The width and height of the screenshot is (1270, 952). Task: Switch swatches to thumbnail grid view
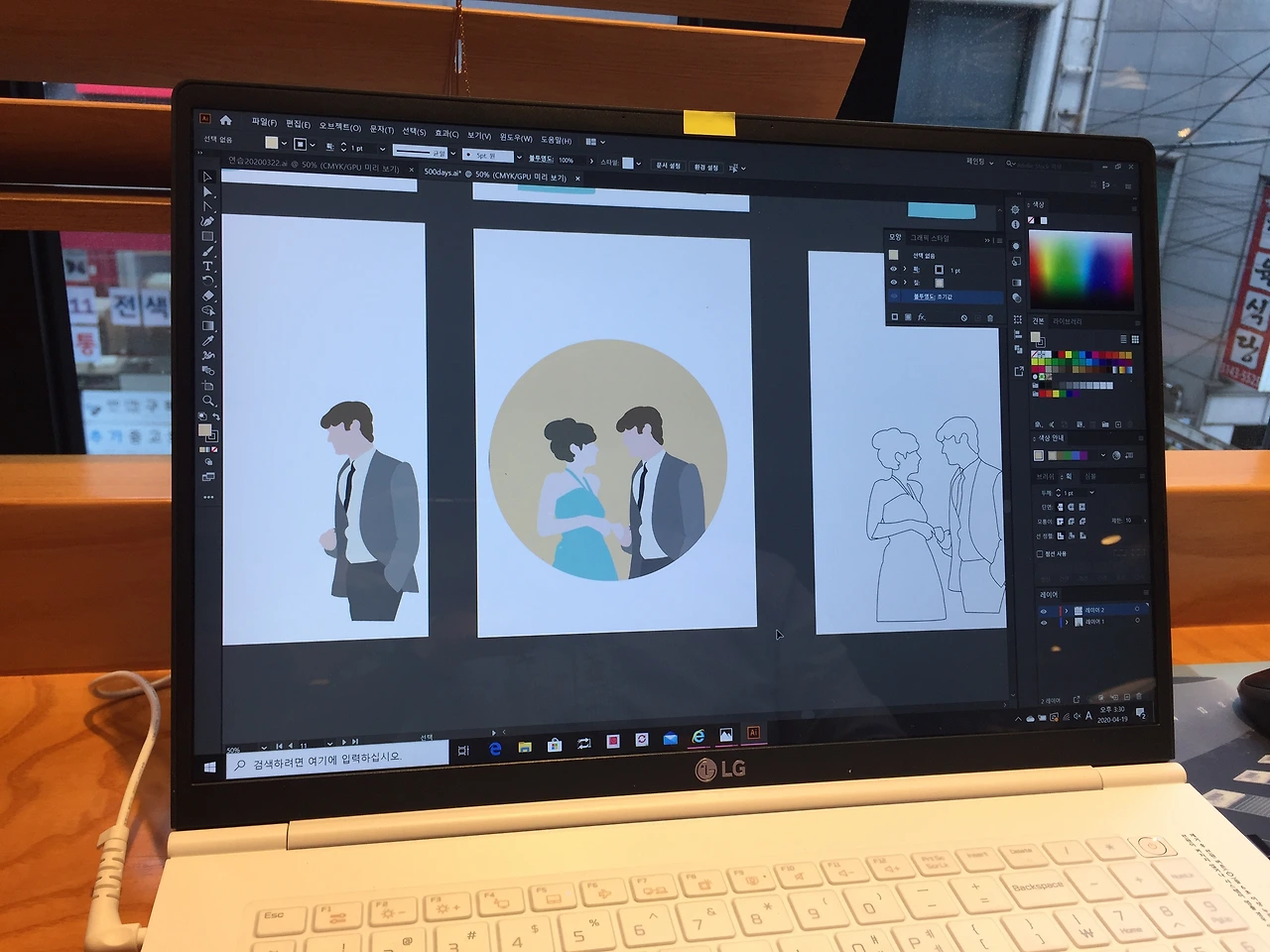coord(1135,339)
